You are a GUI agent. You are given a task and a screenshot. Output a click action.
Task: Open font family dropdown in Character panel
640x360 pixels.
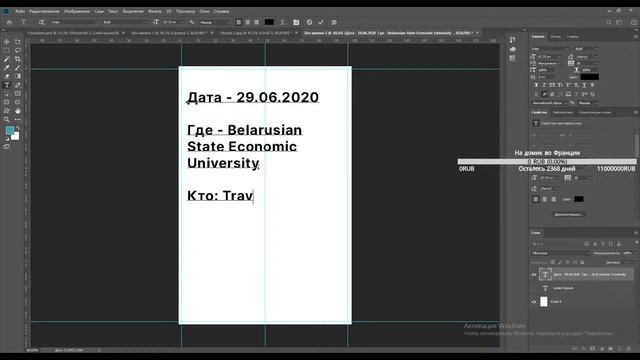click(x=550, y=49)
